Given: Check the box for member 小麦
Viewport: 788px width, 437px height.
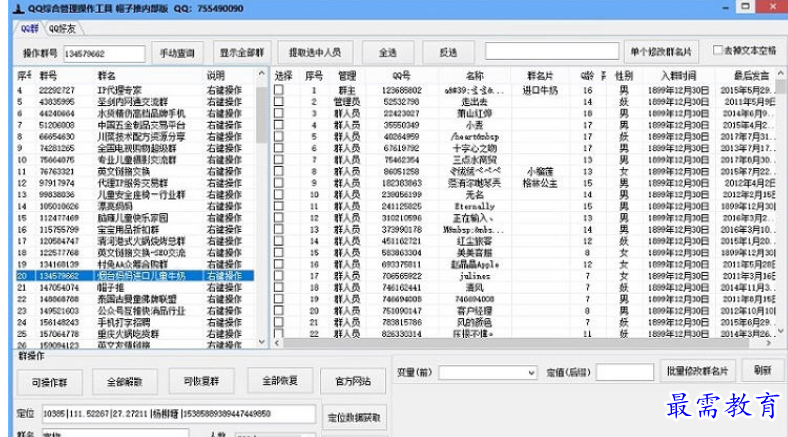Looking at the screenshot, I should point(279,125).
